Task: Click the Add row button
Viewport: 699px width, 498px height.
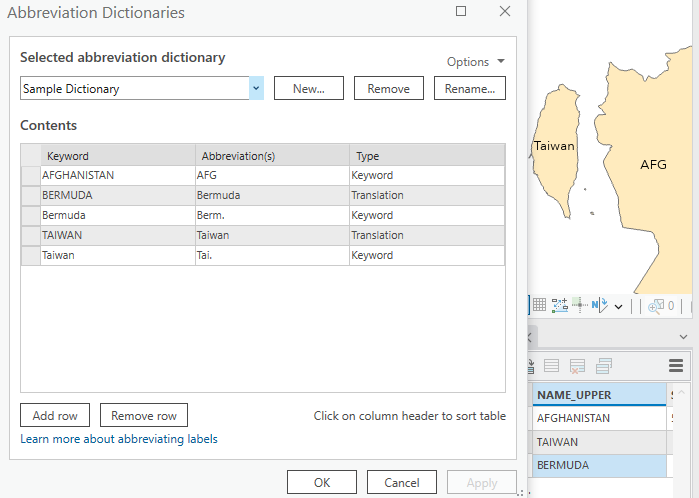Action: pyautogui.click(x=55, y=416)
